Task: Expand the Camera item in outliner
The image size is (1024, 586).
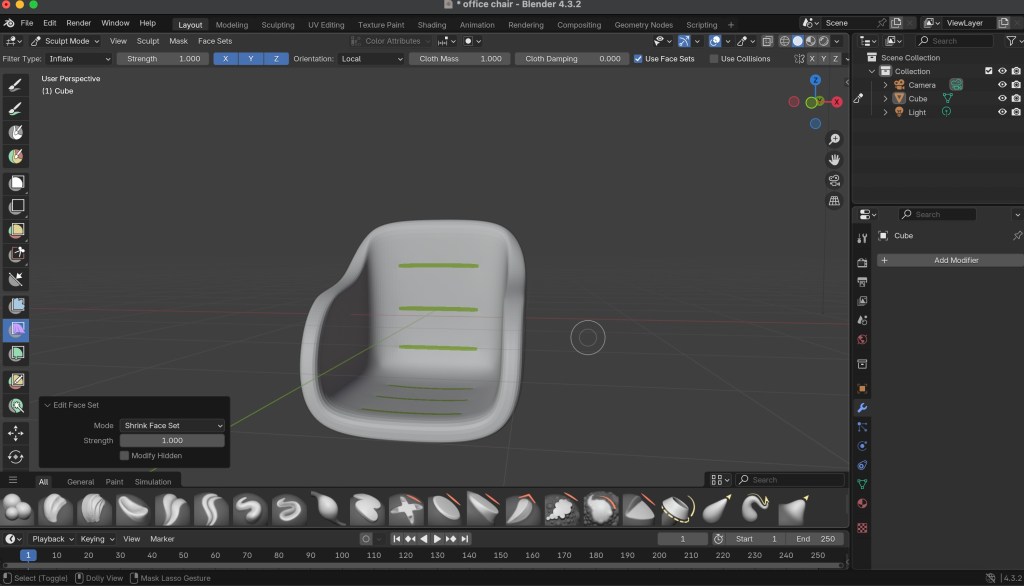Action: coord(885,85)
